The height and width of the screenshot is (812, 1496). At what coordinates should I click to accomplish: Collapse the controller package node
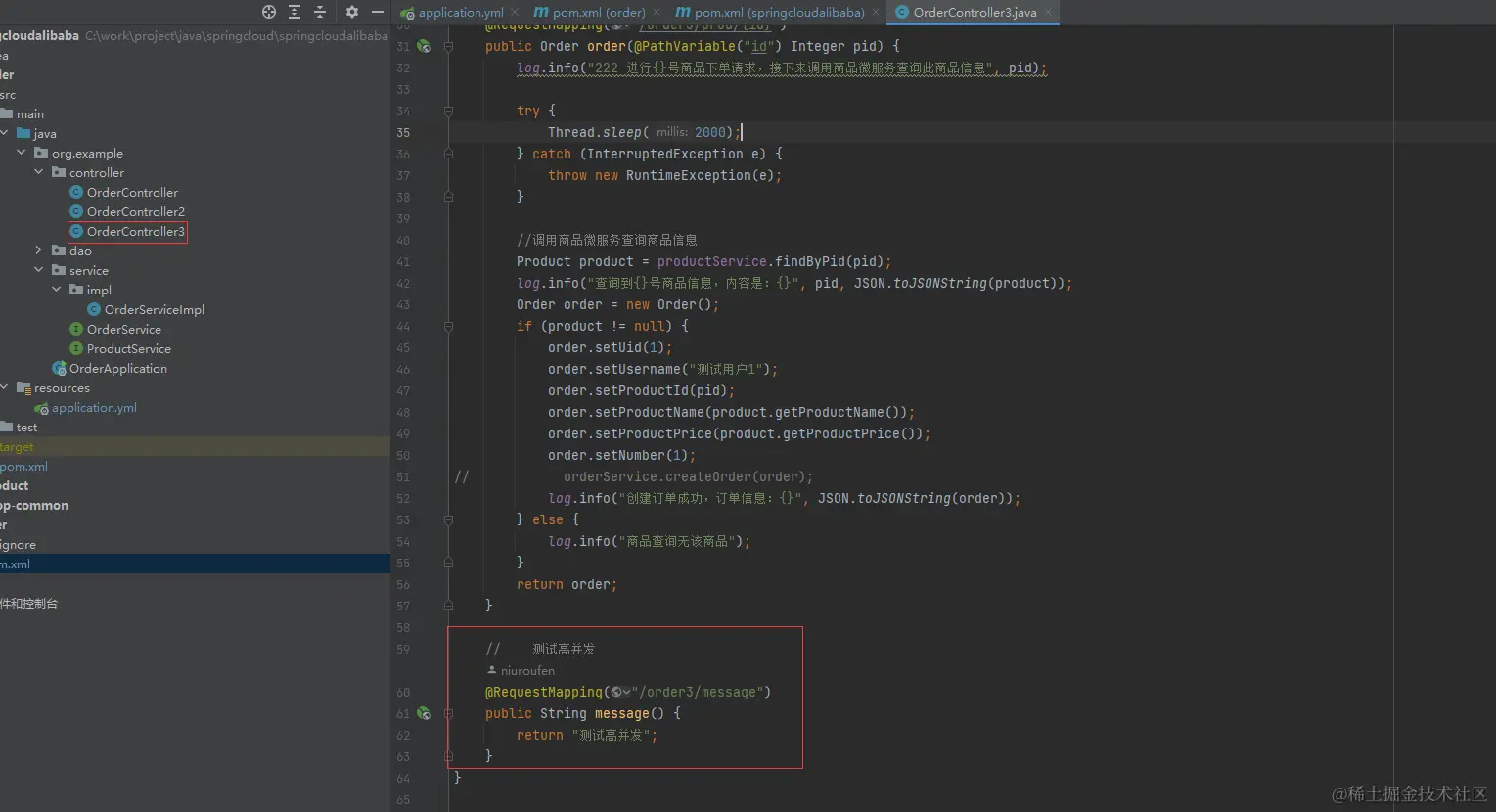[39, 173]
